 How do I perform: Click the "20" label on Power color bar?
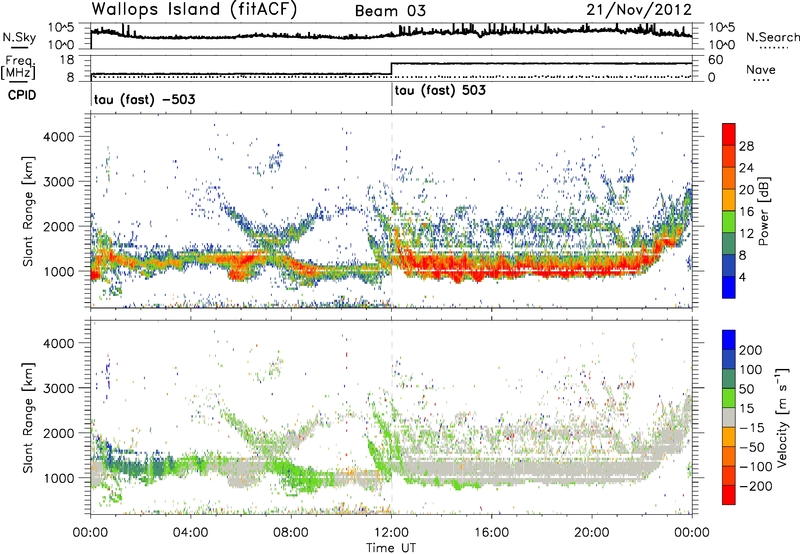click(746, 190)
